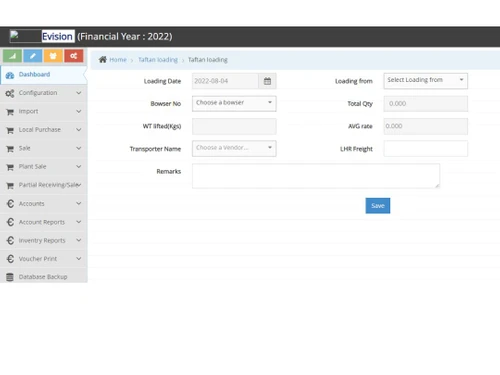500x375 pixels.
Task: Click the red gears shortcut button
Action: (x=74, y=56)
